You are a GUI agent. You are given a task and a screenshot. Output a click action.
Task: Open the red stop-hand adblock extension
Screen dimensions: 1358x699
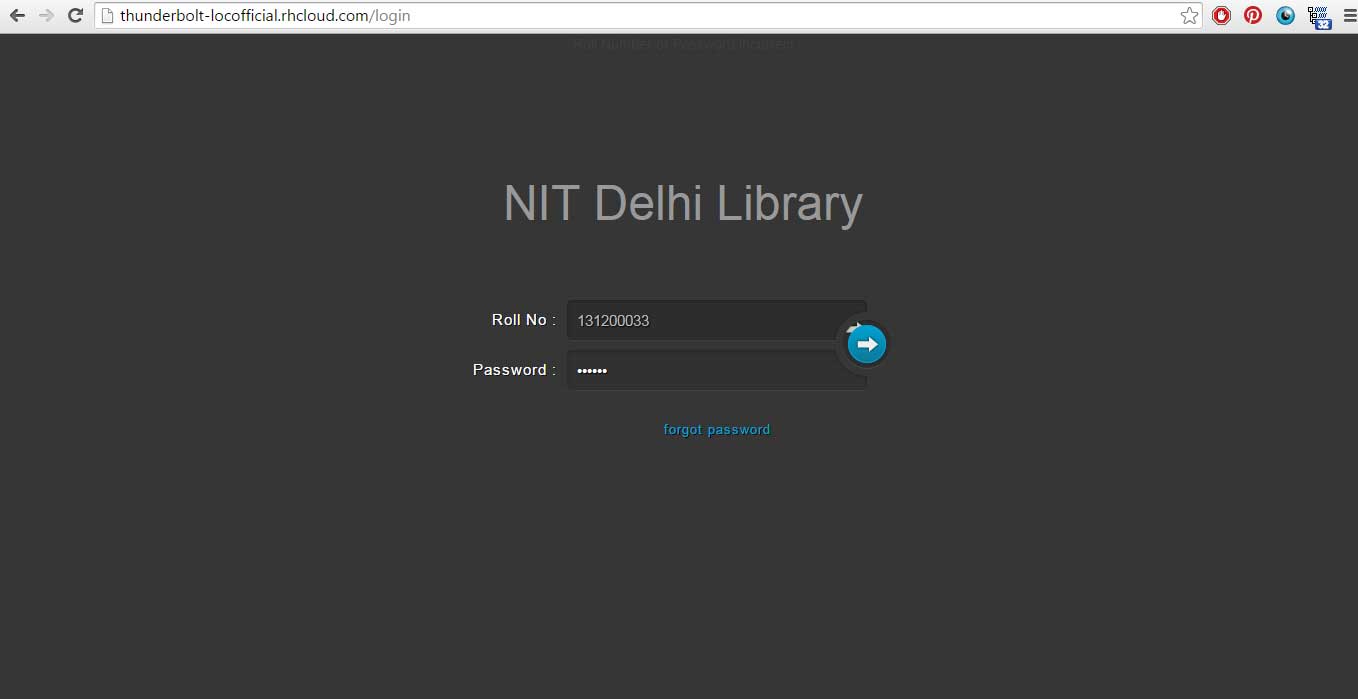(1221, 16)
